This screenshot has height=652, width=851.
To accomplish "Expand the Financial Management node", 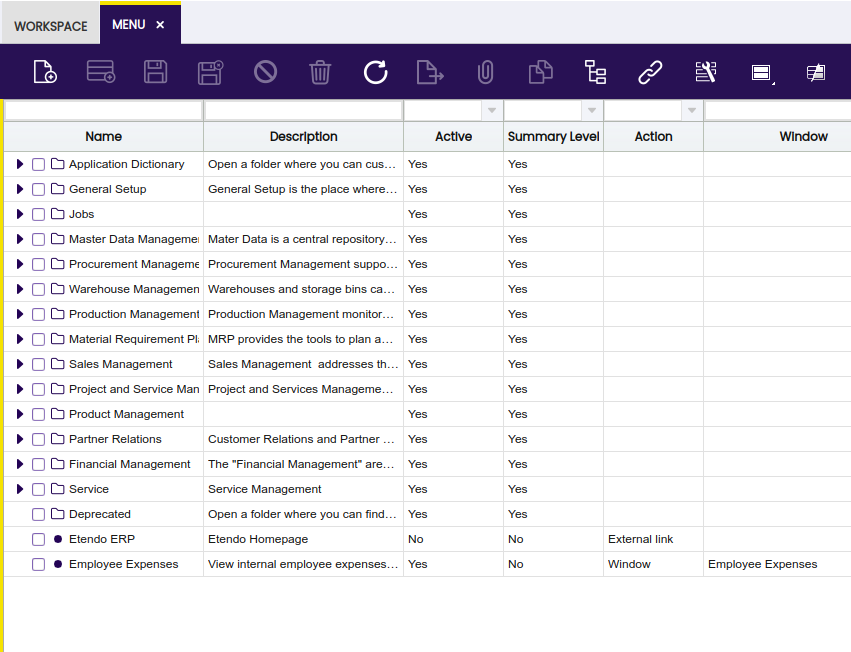I will 20,464.
